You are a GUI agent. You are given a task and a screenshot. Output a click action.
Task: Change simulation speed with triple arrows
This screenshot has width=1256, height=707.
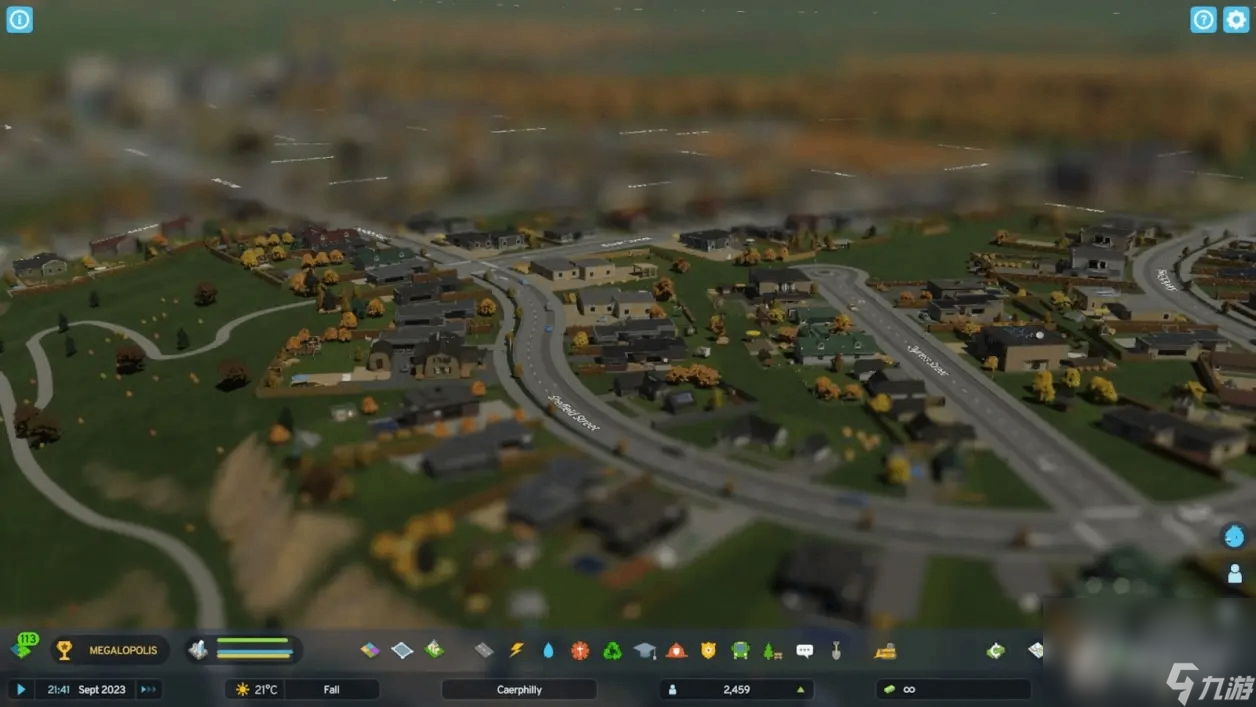pos(148,689)
